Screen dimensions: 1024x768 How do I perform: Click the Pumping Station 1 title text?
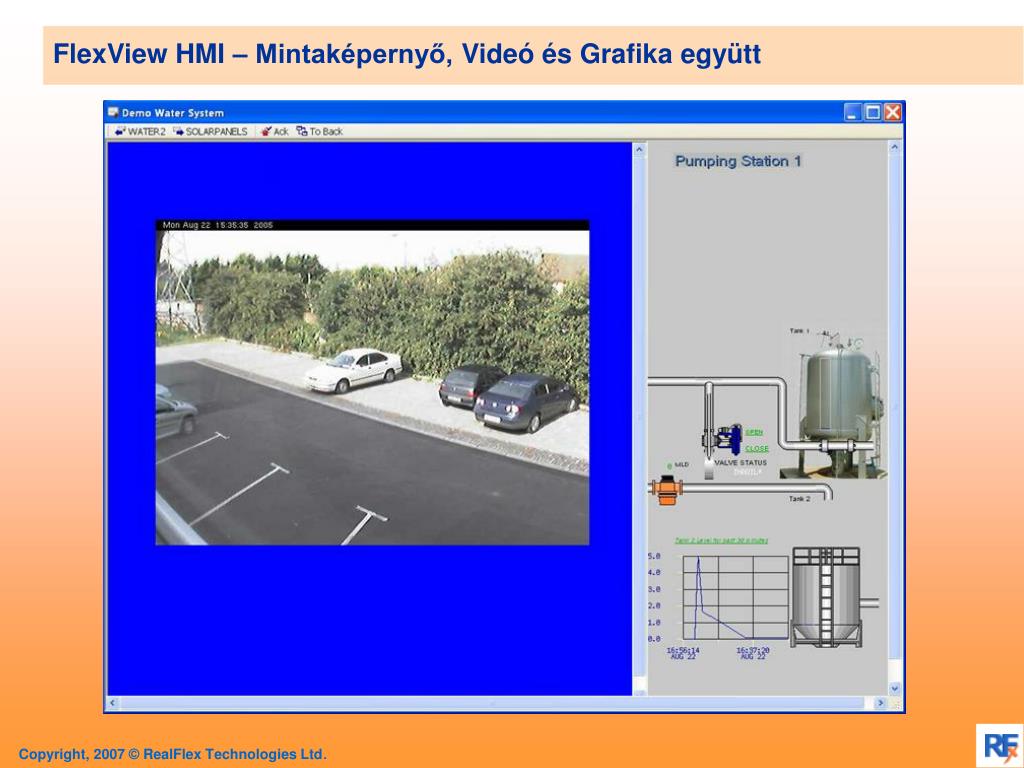tap(738, 161)
